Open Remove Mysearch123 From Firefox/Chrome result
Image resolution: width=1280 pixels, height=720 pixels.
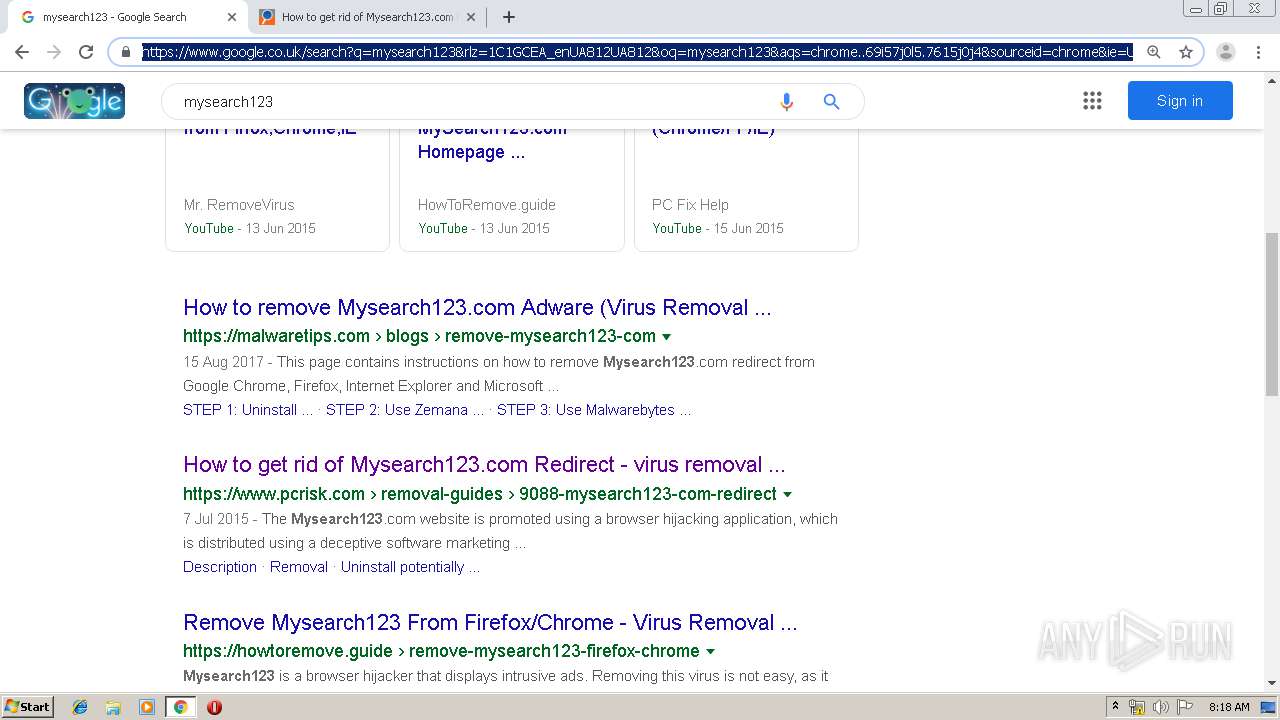pyautogui.click(x=490, y=623)
